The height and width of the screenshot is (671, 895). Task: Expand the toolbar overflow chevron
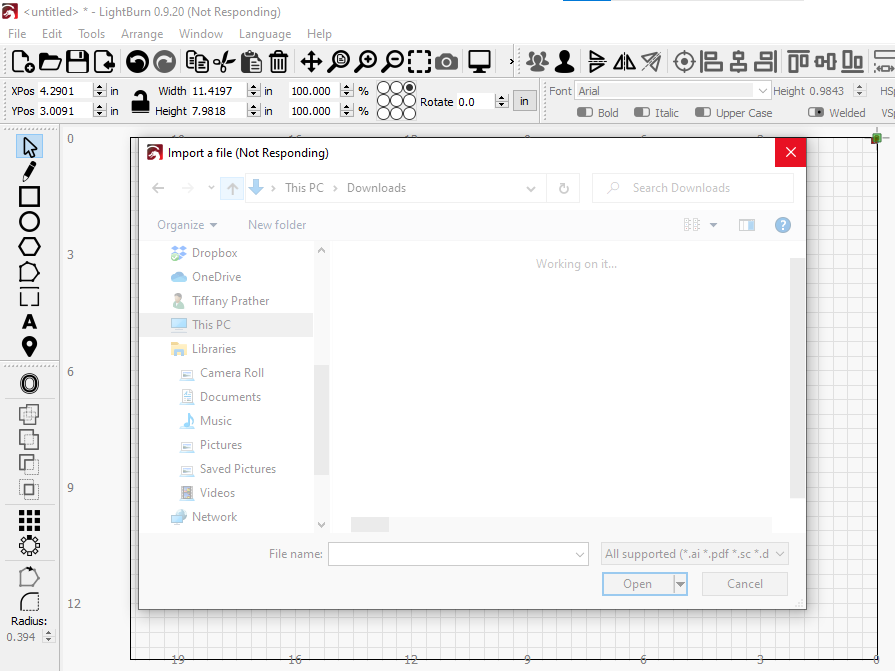[511, 61]
